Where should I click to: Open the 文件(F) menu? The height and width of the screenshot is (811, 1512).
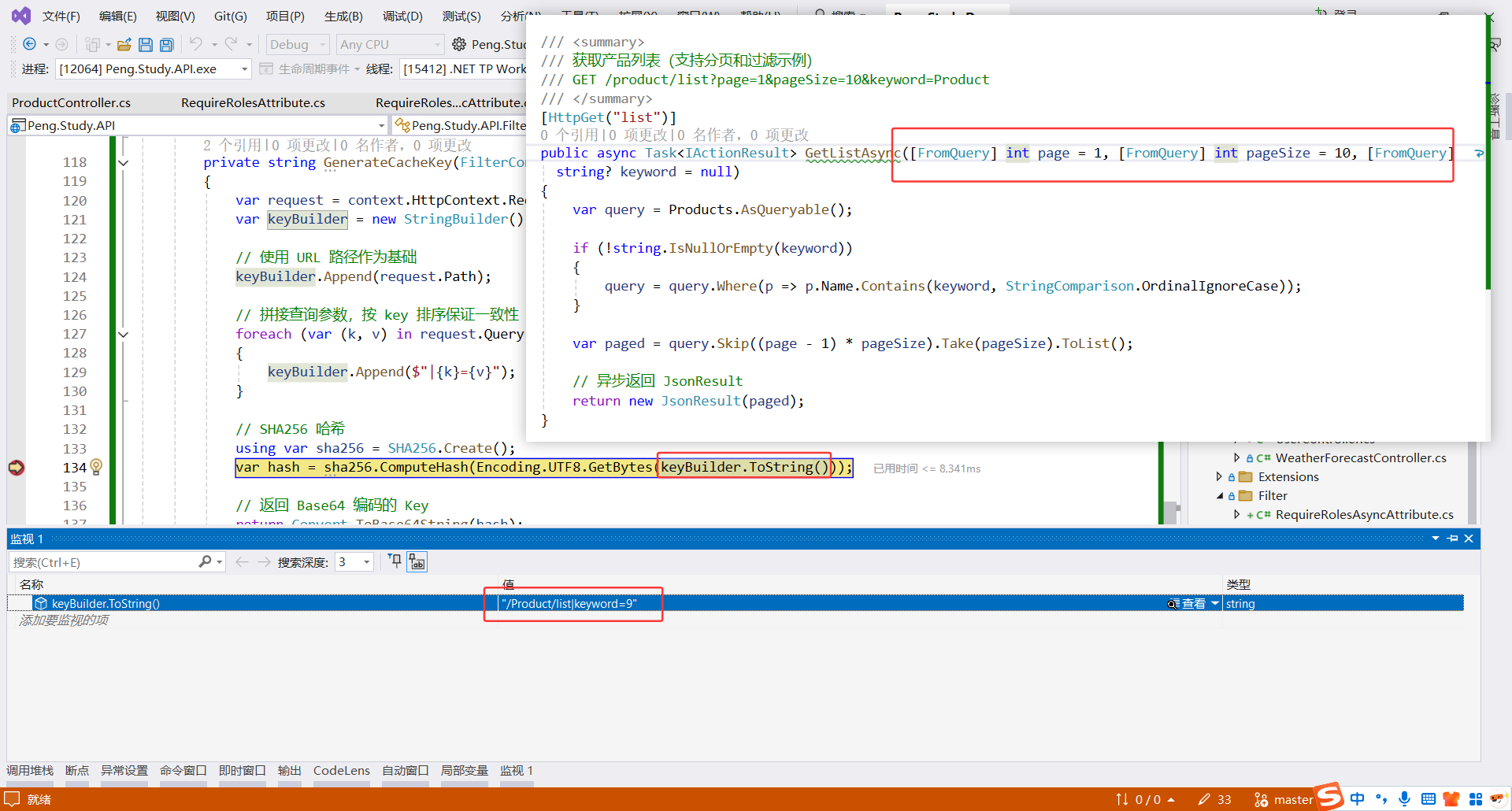[61, 16]
